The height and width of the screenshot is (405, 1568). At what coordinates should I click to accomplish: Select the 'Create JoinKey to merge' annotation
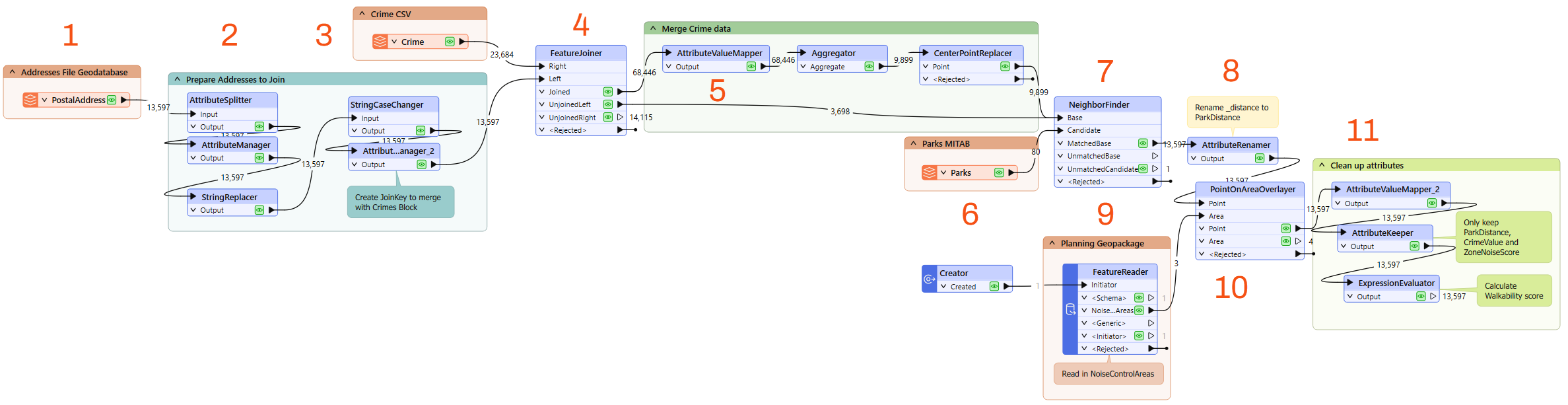400,202
